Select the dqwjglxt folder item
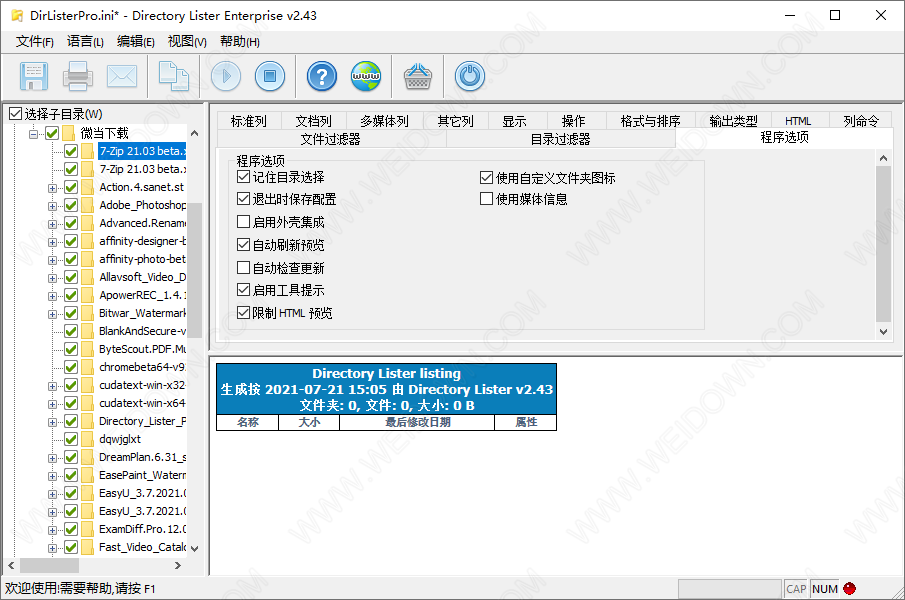This screenshot has width=905, height=600. 120,439
